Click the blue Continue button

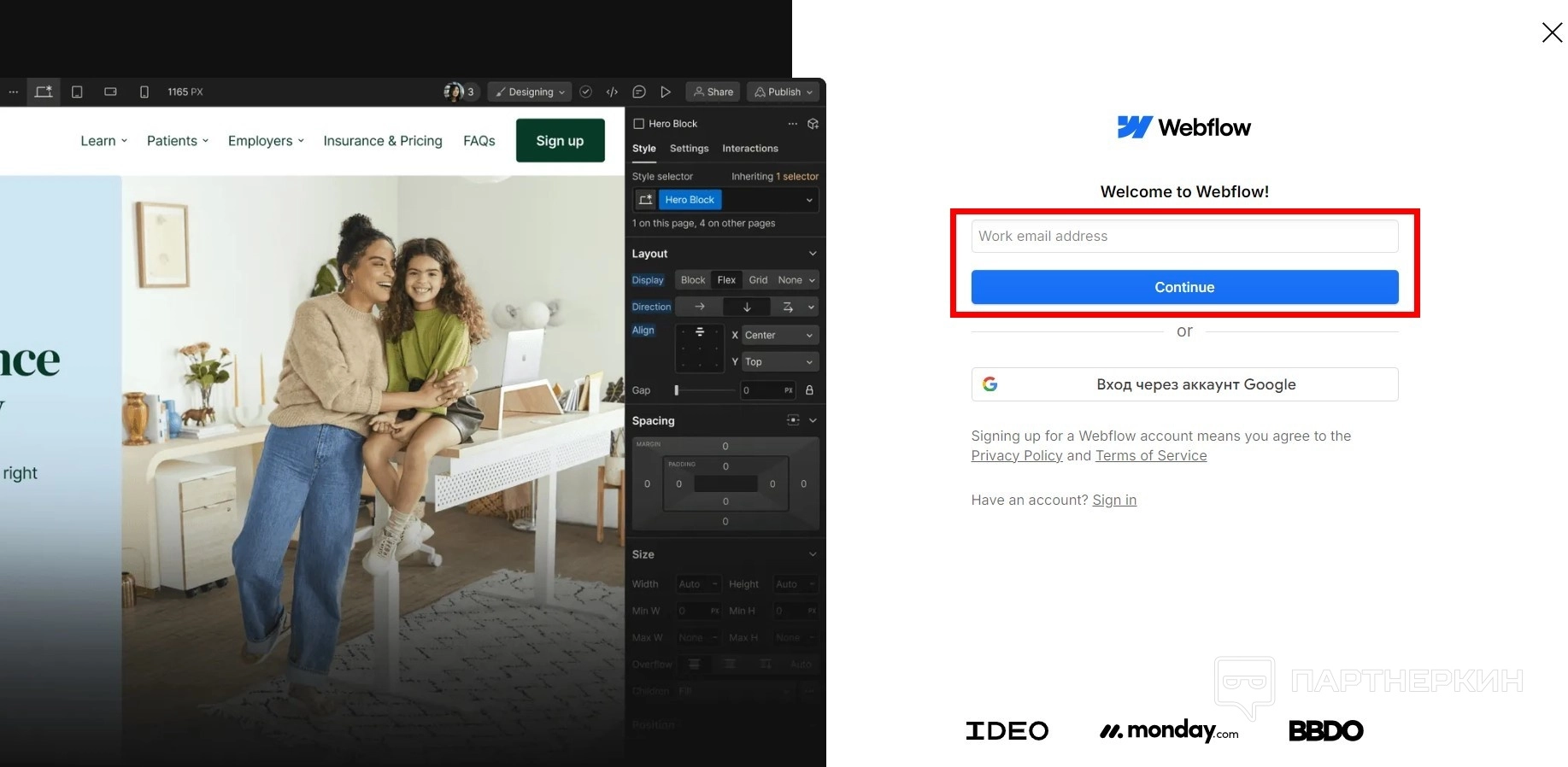click(x=1184, y=287)
